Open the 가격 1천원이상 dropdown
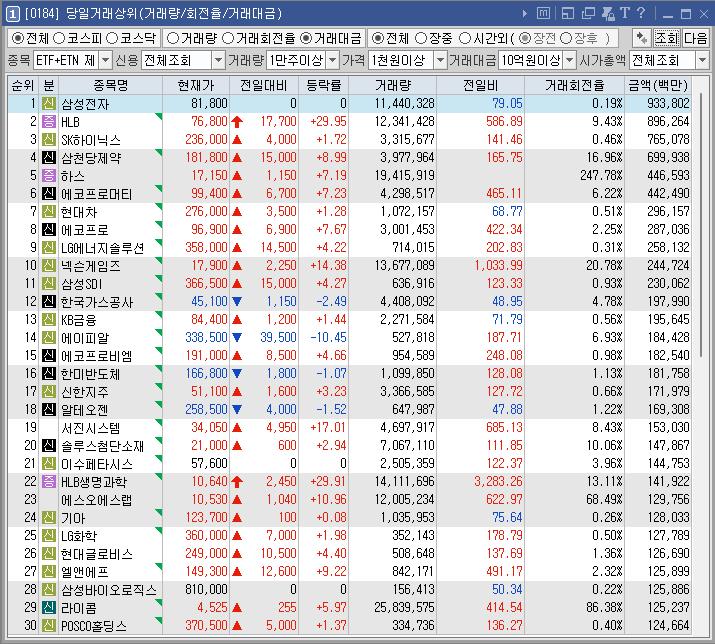 click(x=440, y=60)
